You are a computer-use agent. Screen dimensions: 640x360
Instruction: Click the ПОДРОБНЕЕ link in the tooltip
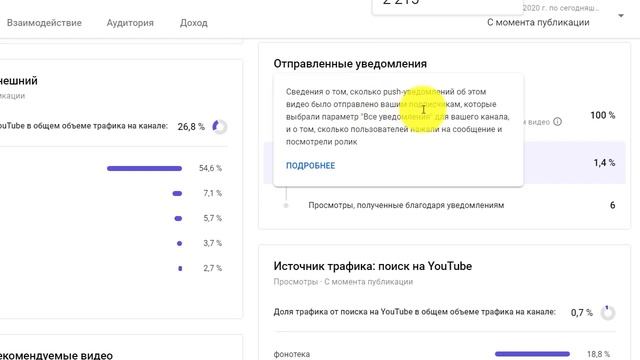pos(311,165)
